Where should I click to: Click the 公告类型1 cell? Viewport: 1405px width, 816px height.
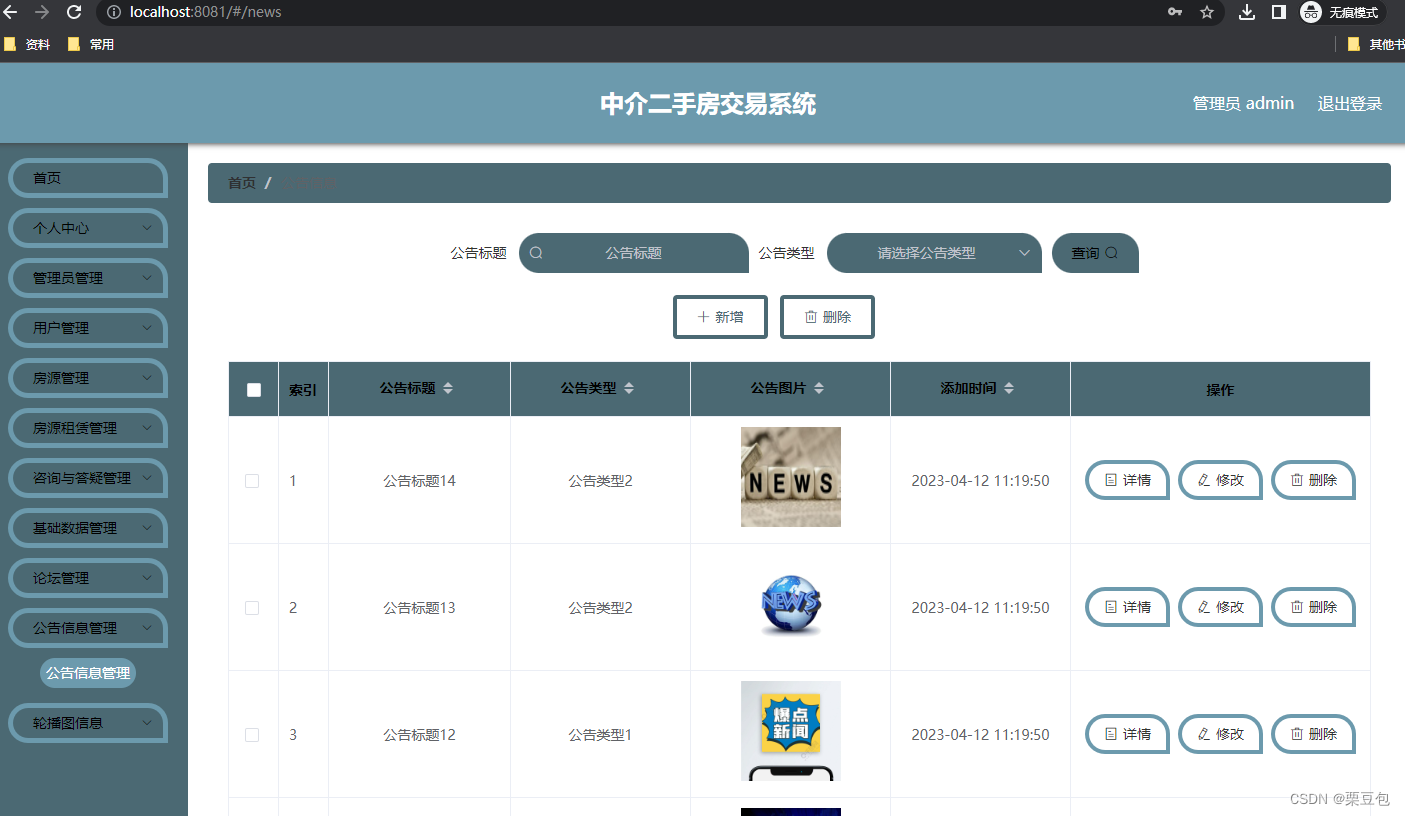[600, 735]
